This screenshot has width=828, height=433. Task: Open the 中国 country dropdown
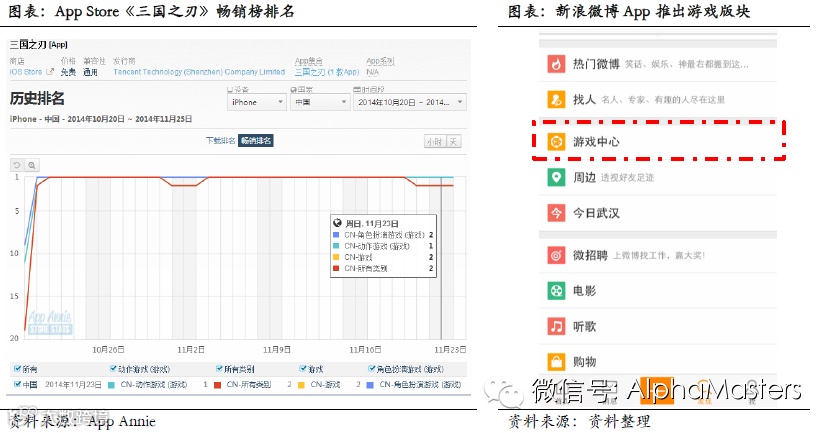pyautogui.click(x=320, y=102)
